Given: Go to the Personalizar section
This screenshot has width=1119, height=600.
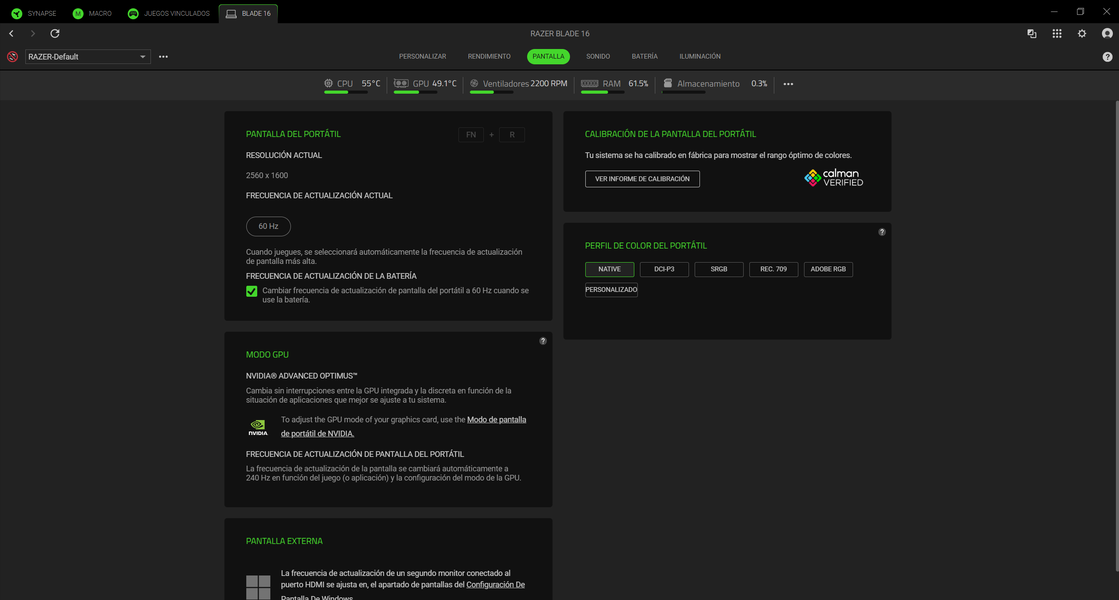Looking at the screenshot, I should click(x=422, y=56).
